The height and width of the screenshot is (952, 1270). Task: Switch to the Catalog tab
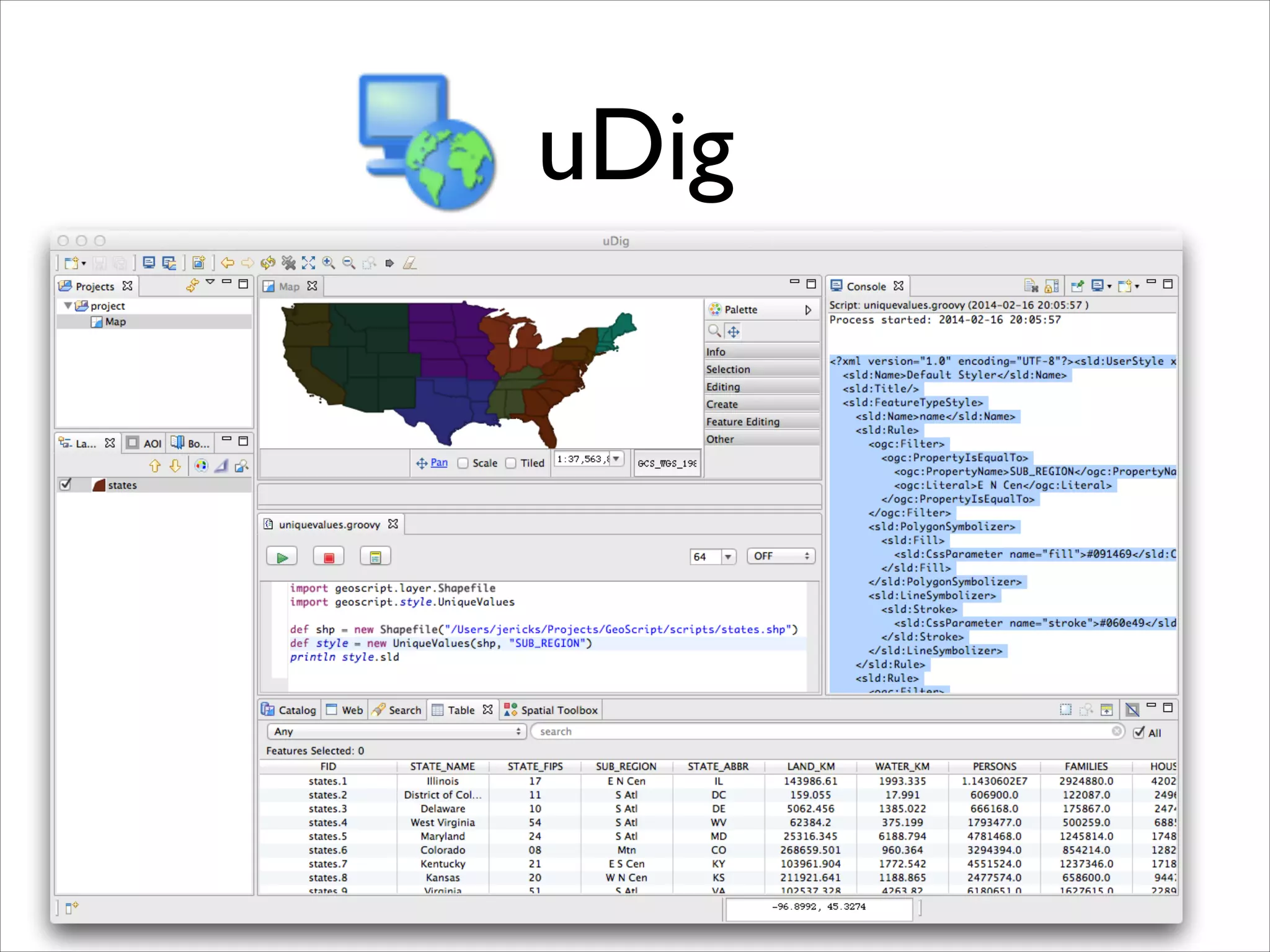(289, 710)
